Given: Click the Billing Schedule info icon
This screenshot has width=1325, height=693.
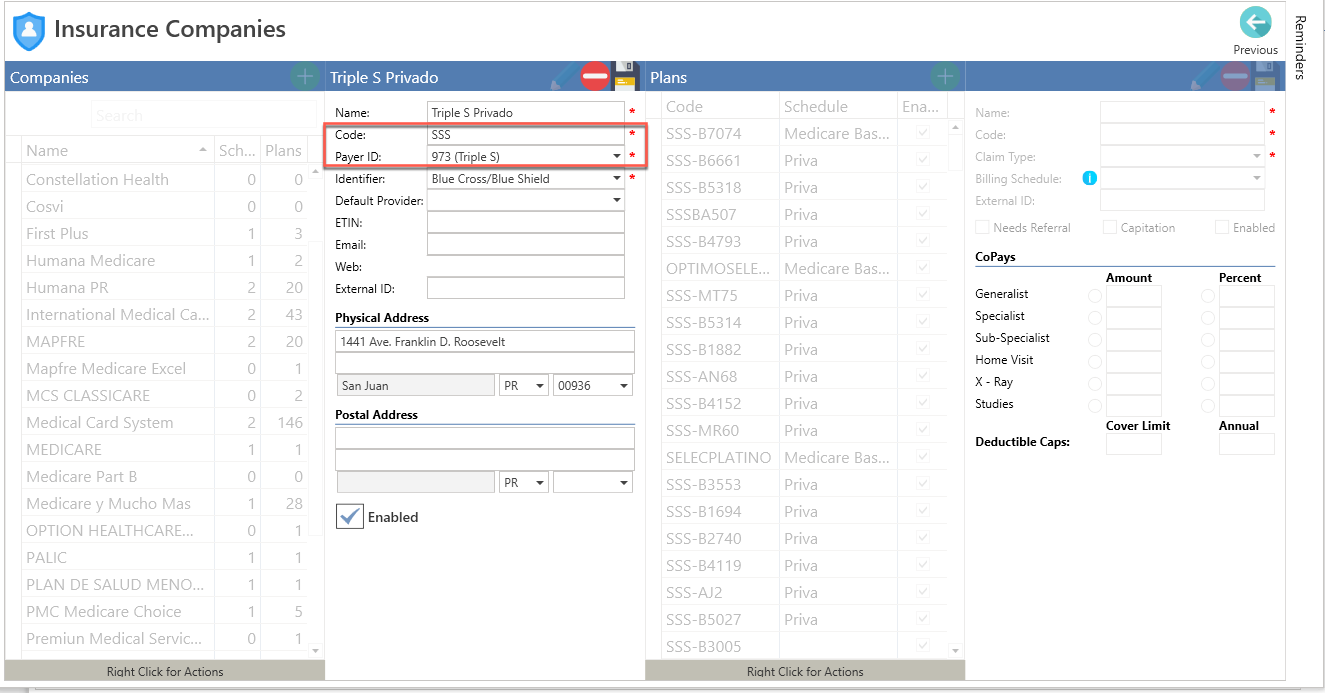Looking at the screenshot, I should (x=1089, y=179).
